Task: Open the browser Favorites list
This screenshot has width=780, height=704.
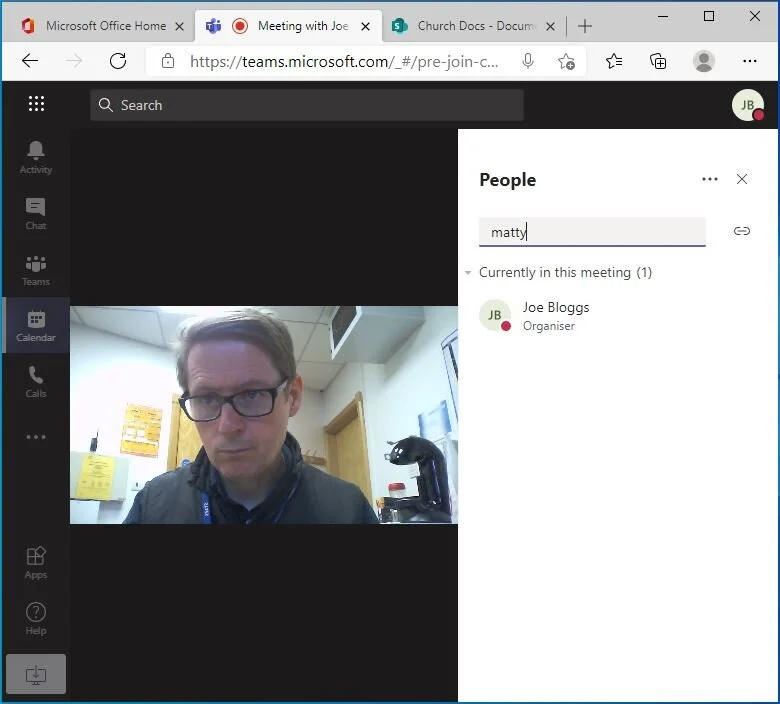Action: click(x=614, y=61)
